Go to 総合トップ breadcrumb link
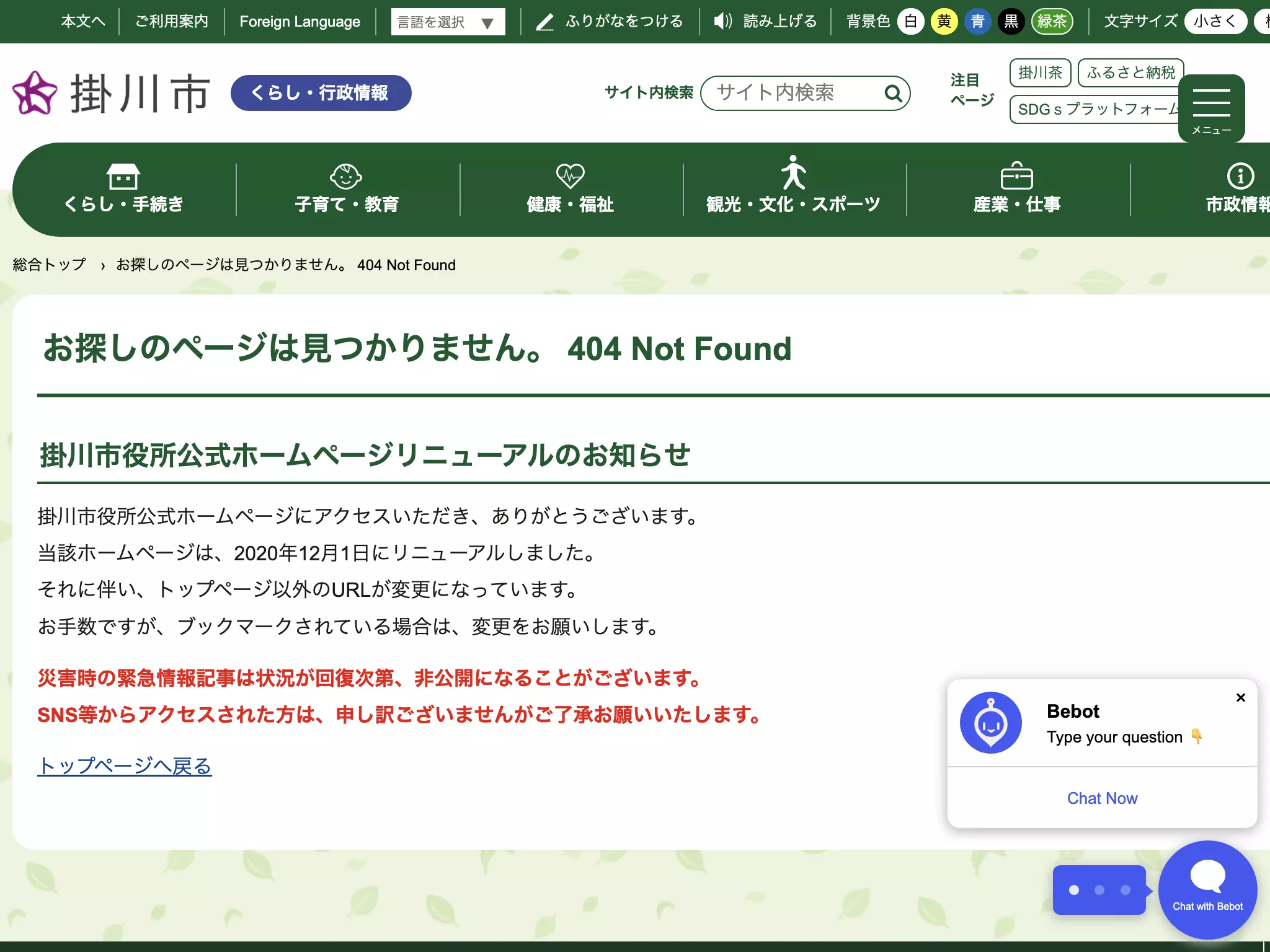The width and height of the screenshot is (1270, 952). coord(49,265)
